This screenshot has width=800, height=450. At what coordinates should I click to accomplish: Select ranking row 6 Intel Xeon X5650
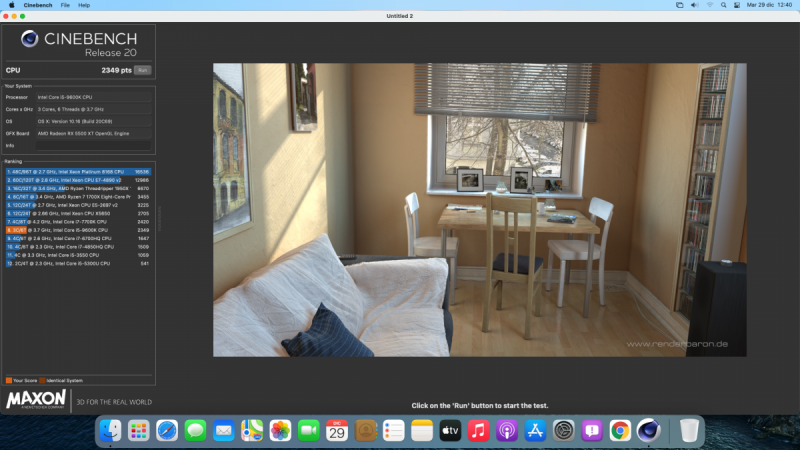78,214
